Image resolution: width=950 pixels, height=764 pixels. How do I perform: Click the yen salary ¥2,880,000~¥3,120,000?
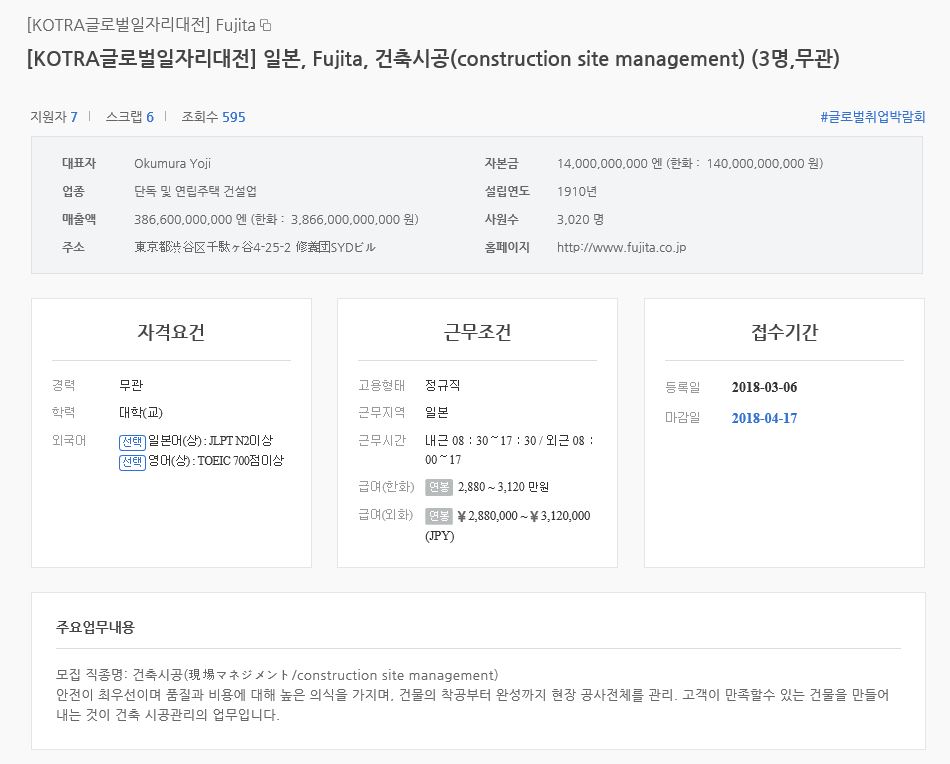523,516
